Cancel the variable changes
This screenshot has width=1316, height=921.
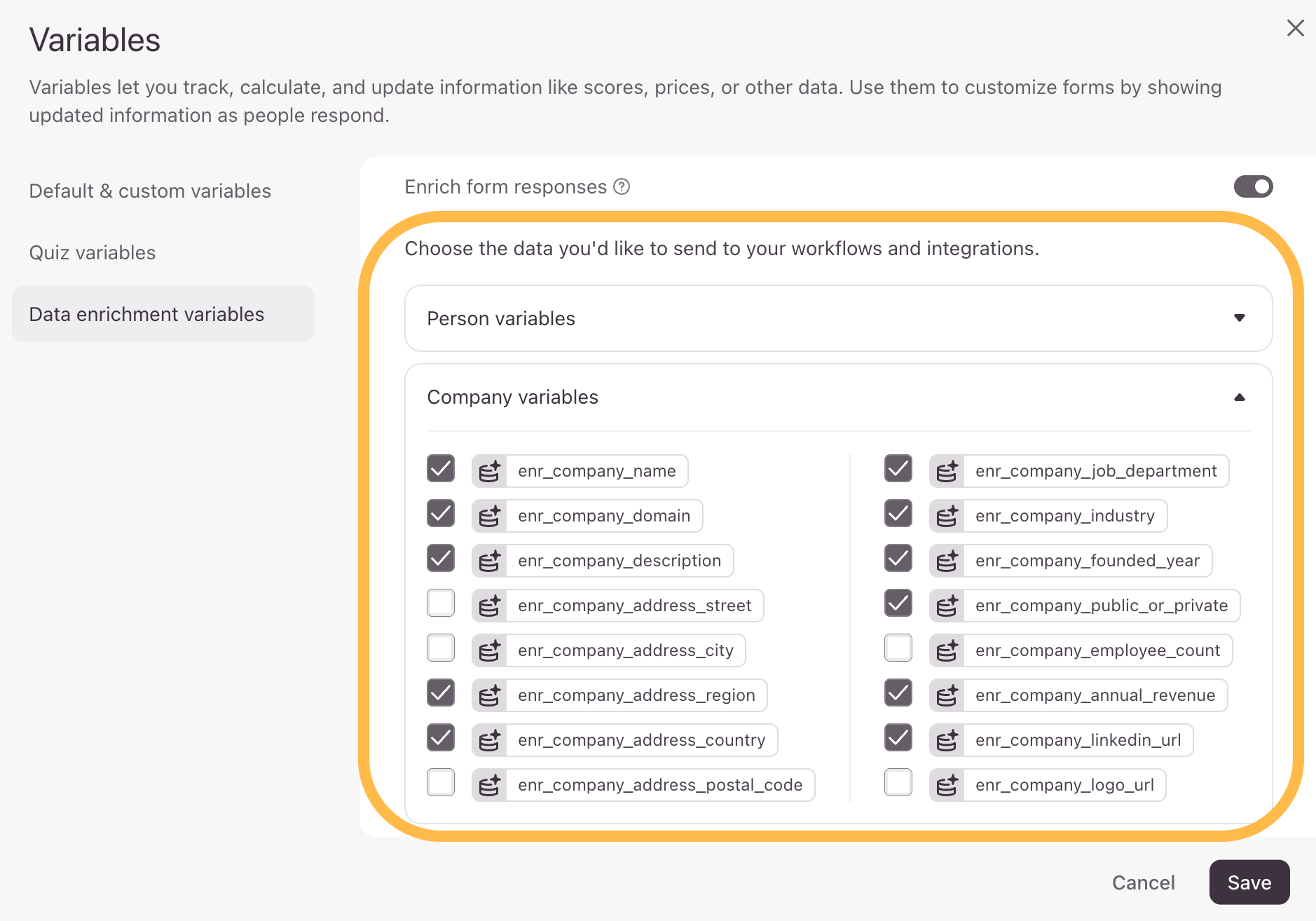point(1143,882)
